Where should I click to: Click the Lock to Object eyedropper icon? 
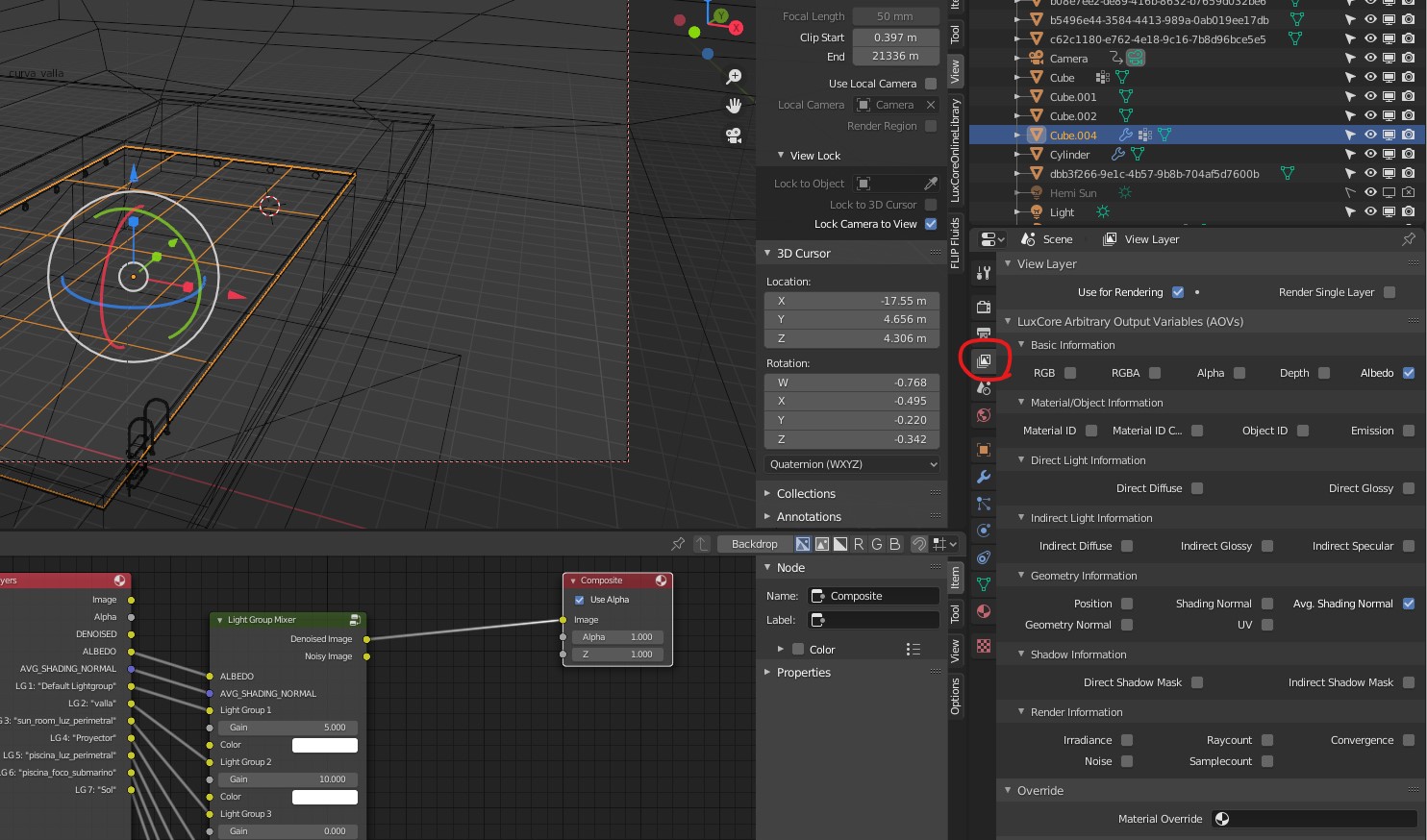[x=930, y=184]
